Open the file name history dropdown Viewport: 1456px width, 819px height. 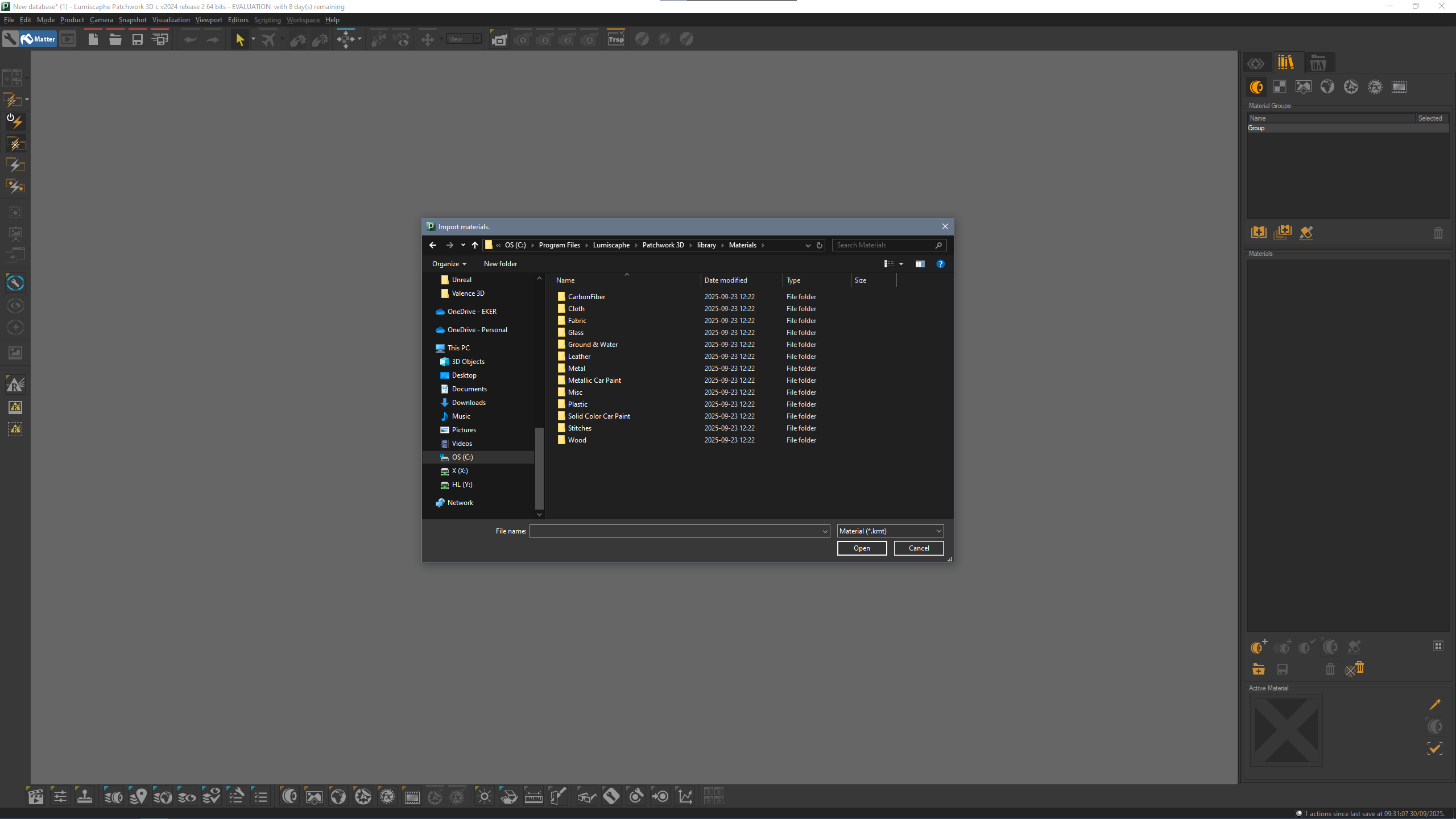click(825, 531)
